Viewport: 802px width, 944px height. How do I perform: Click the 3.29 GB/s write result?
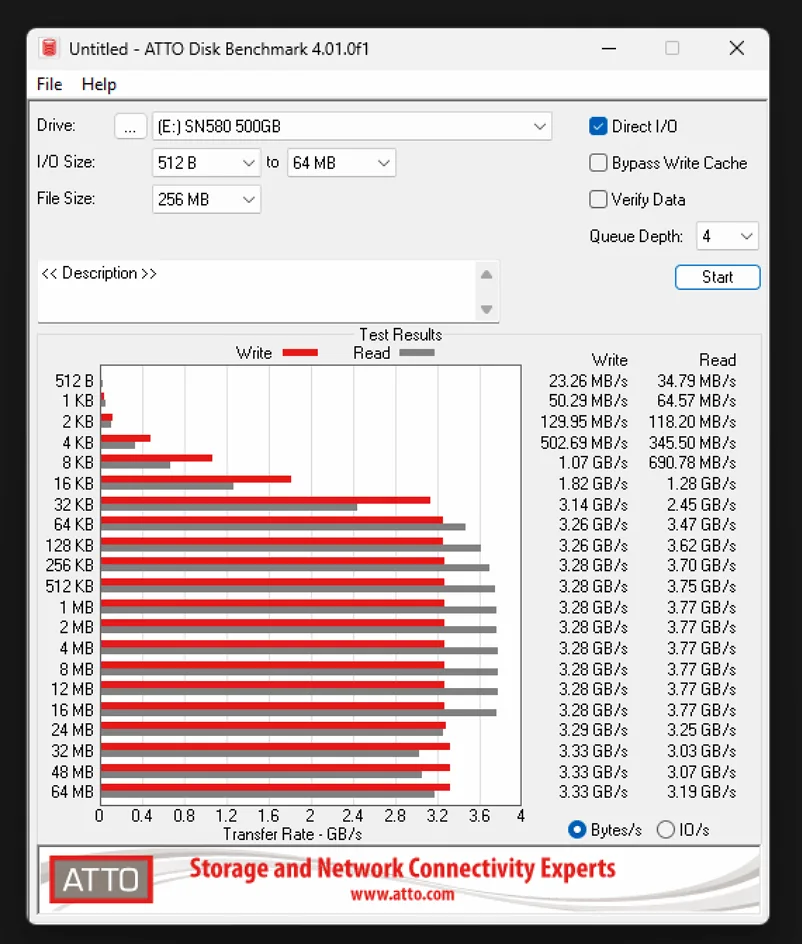point(593,730)
